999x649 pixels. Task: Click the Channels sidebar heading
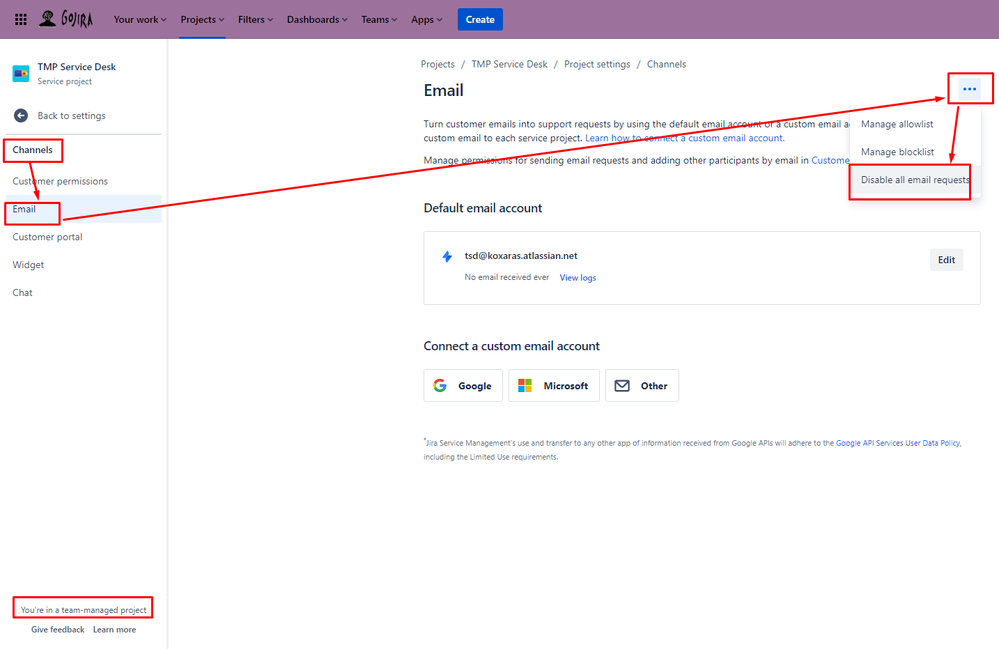(x=32, y=150)
